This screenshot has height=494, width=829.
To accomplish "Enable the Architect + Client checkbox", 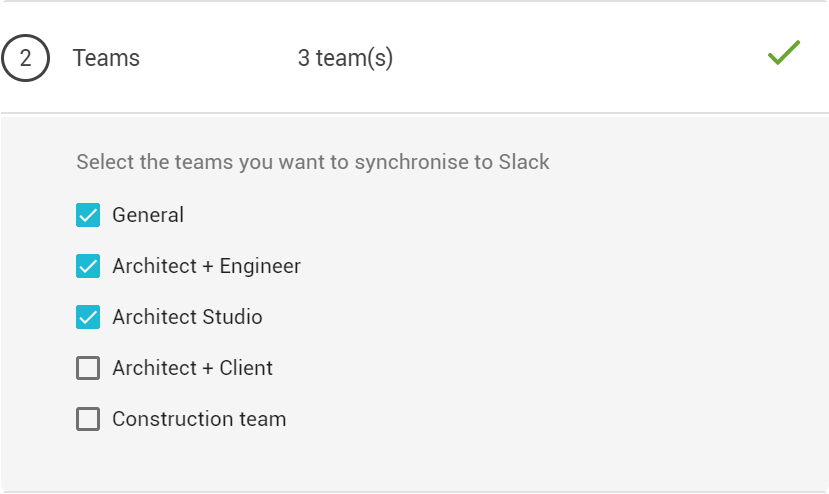I will click(x=88, y=368).
